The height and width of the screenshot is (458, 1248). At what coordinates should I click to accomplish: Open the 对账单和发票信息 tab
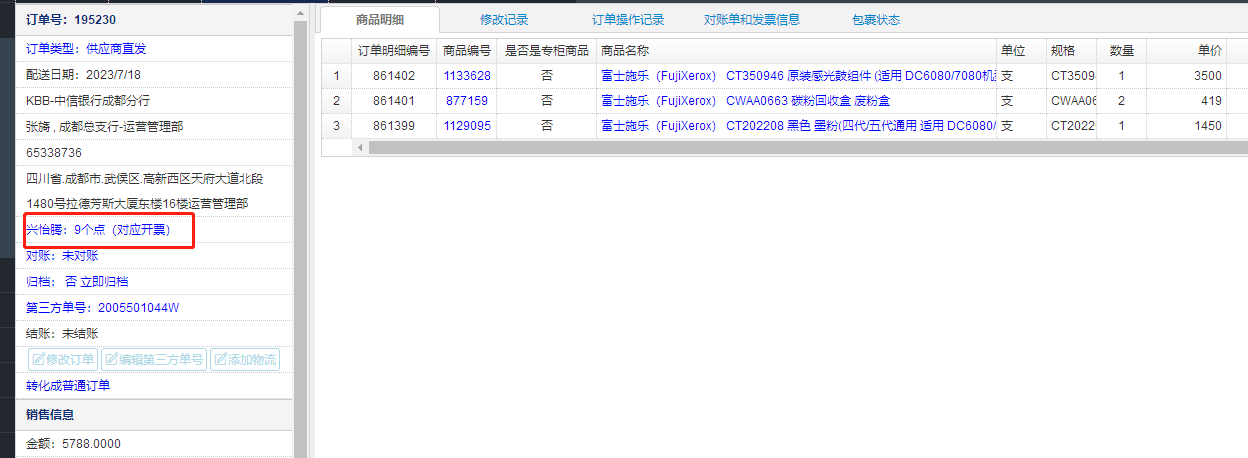coord(752,20)
